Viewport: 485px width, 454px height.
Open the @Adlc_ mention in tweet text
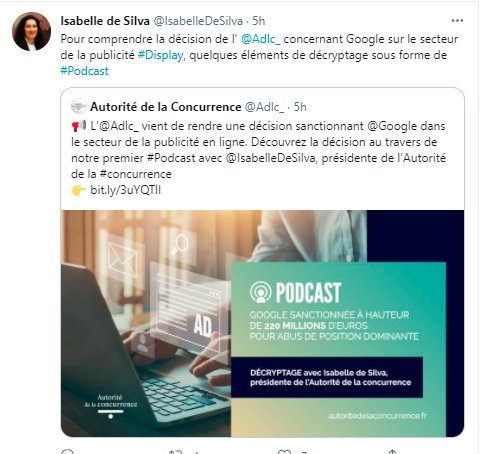[260, 39]
